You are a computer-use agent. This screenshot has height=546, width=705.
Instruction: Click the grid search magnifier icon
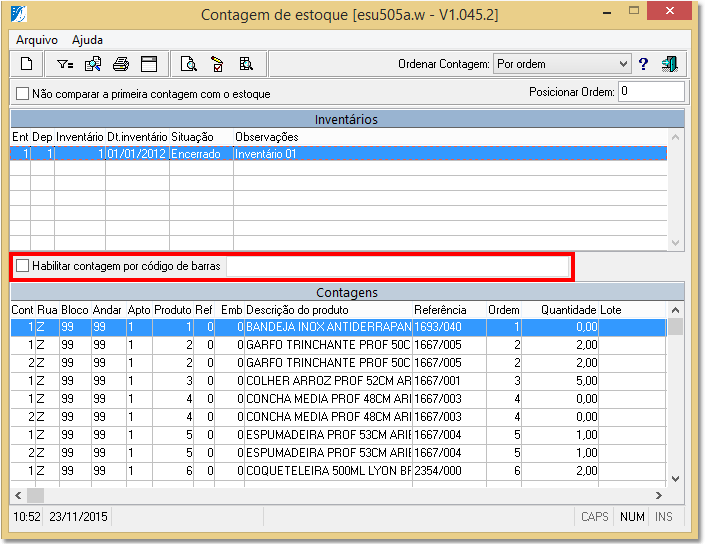click(245, 64)
